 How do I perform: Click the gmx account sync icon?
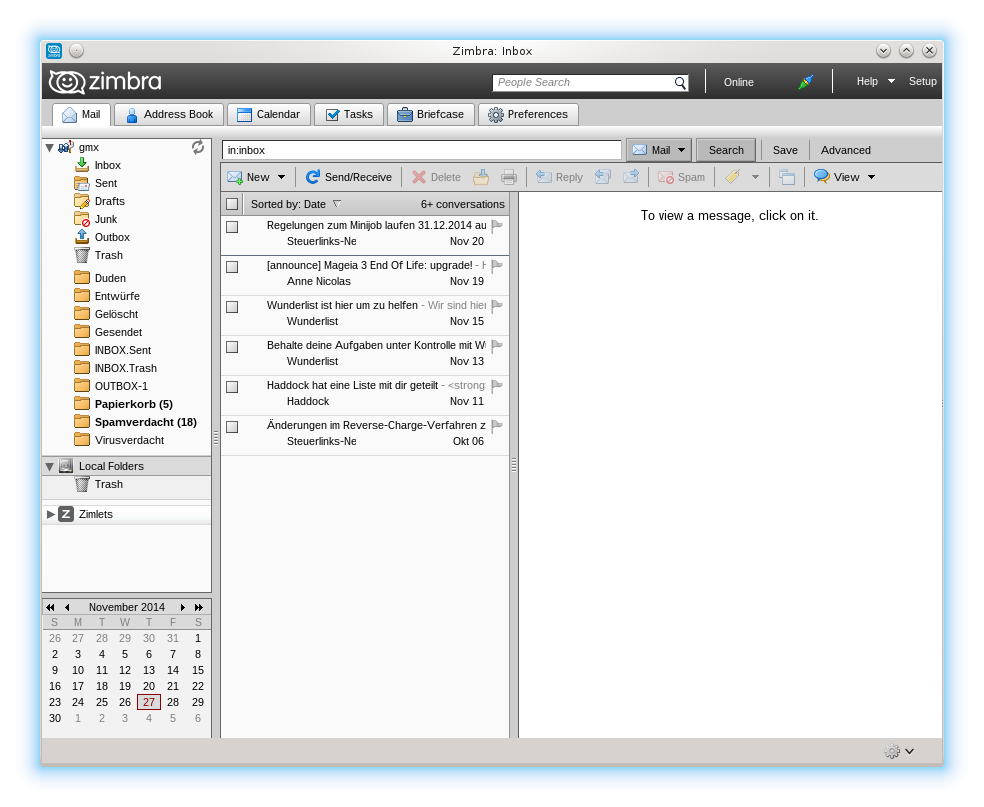[198, 147]
